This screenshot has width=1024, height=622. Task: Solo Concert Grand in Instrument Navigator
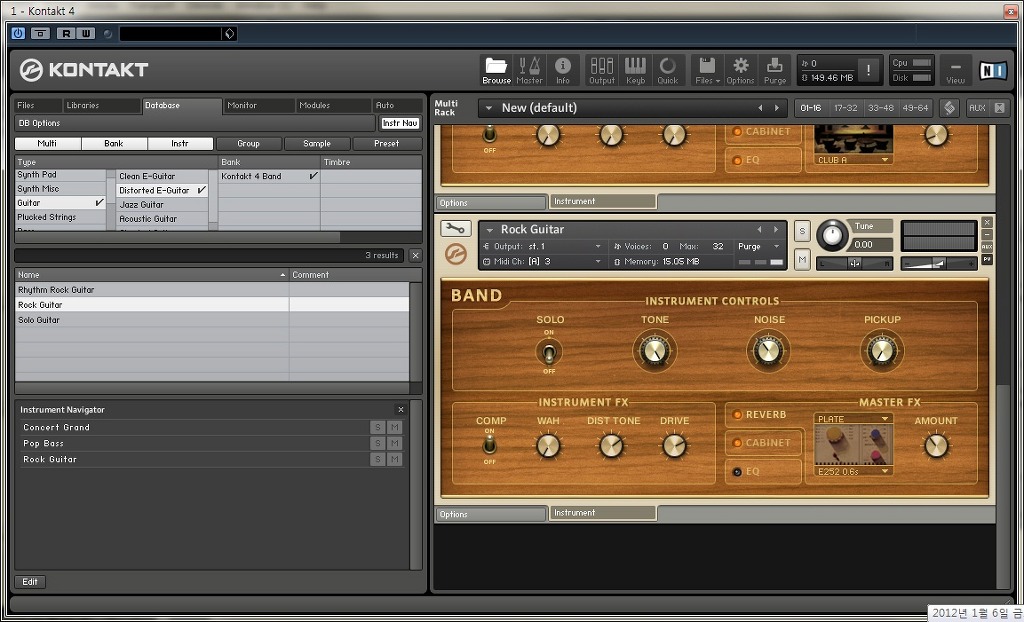(377, 427)
